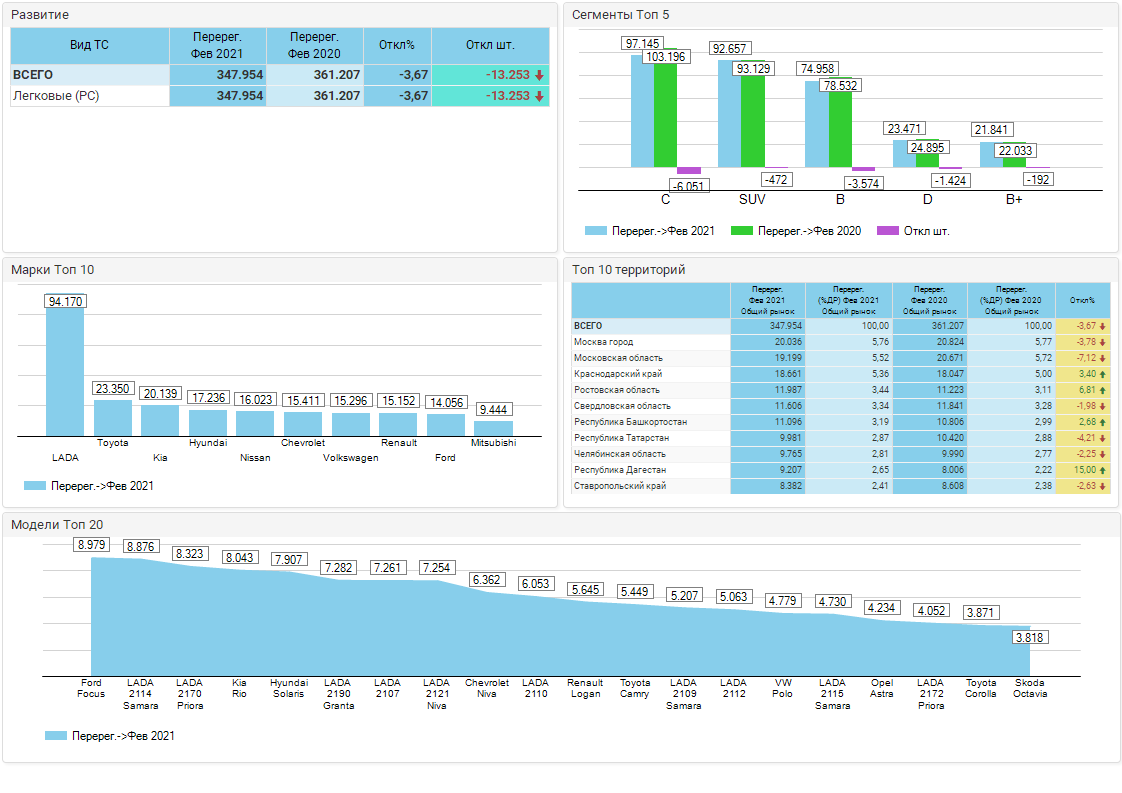Click the red arrow in the Легковые (PC) row
The height and width of the screenshot is (793, 1122).
click(x=539, y=97)
